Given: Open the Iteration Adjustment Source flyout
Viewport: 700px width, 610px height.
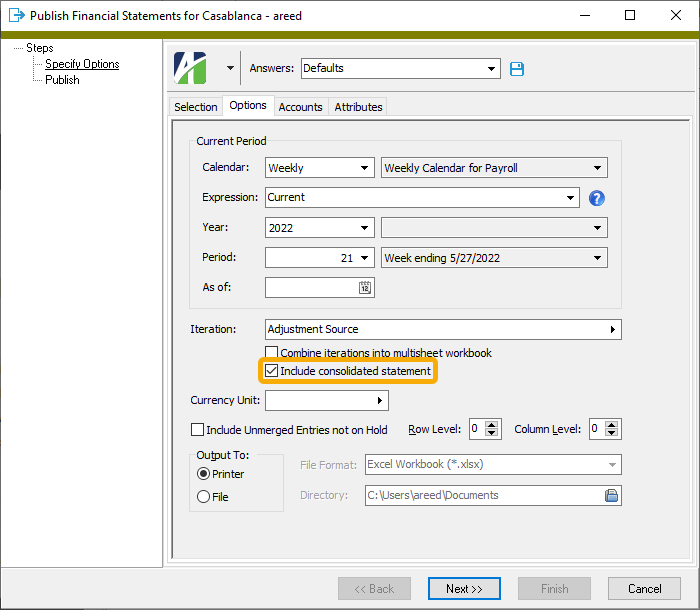Looking at the screenshot, I should tap(443, 330).
